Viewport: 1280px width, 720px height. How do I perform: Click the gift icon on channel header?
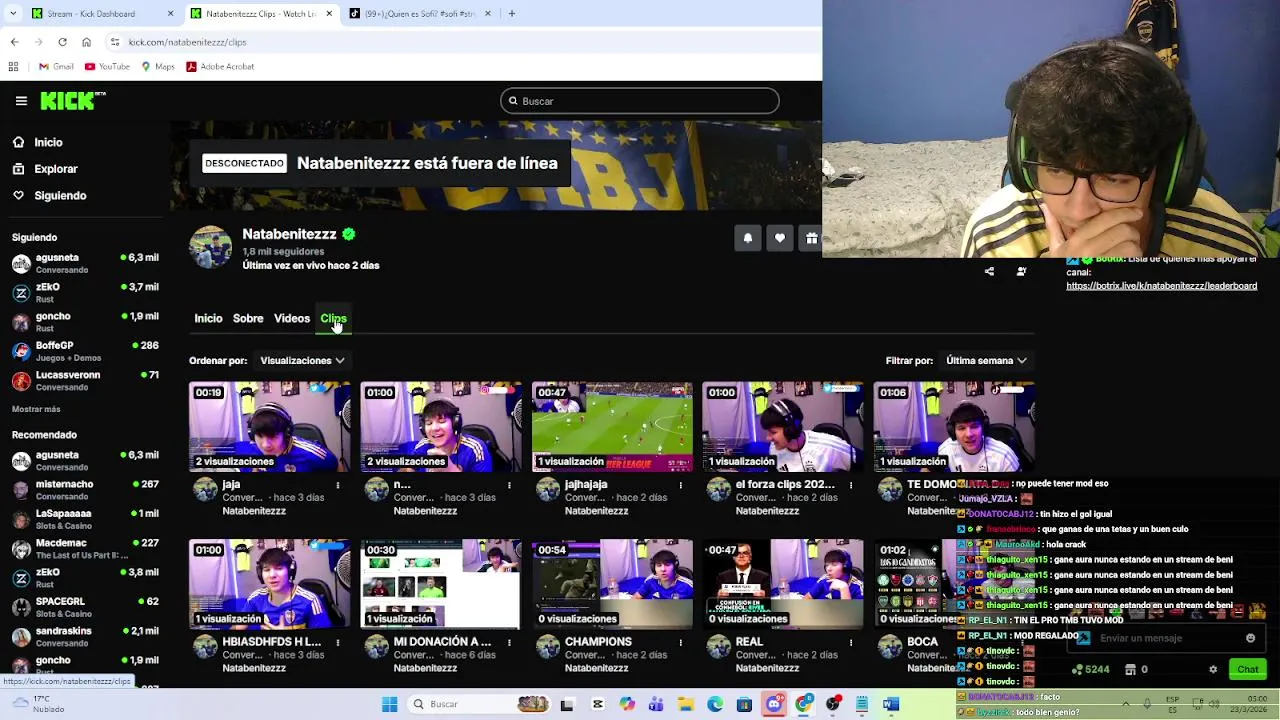(x=811, y=238)
